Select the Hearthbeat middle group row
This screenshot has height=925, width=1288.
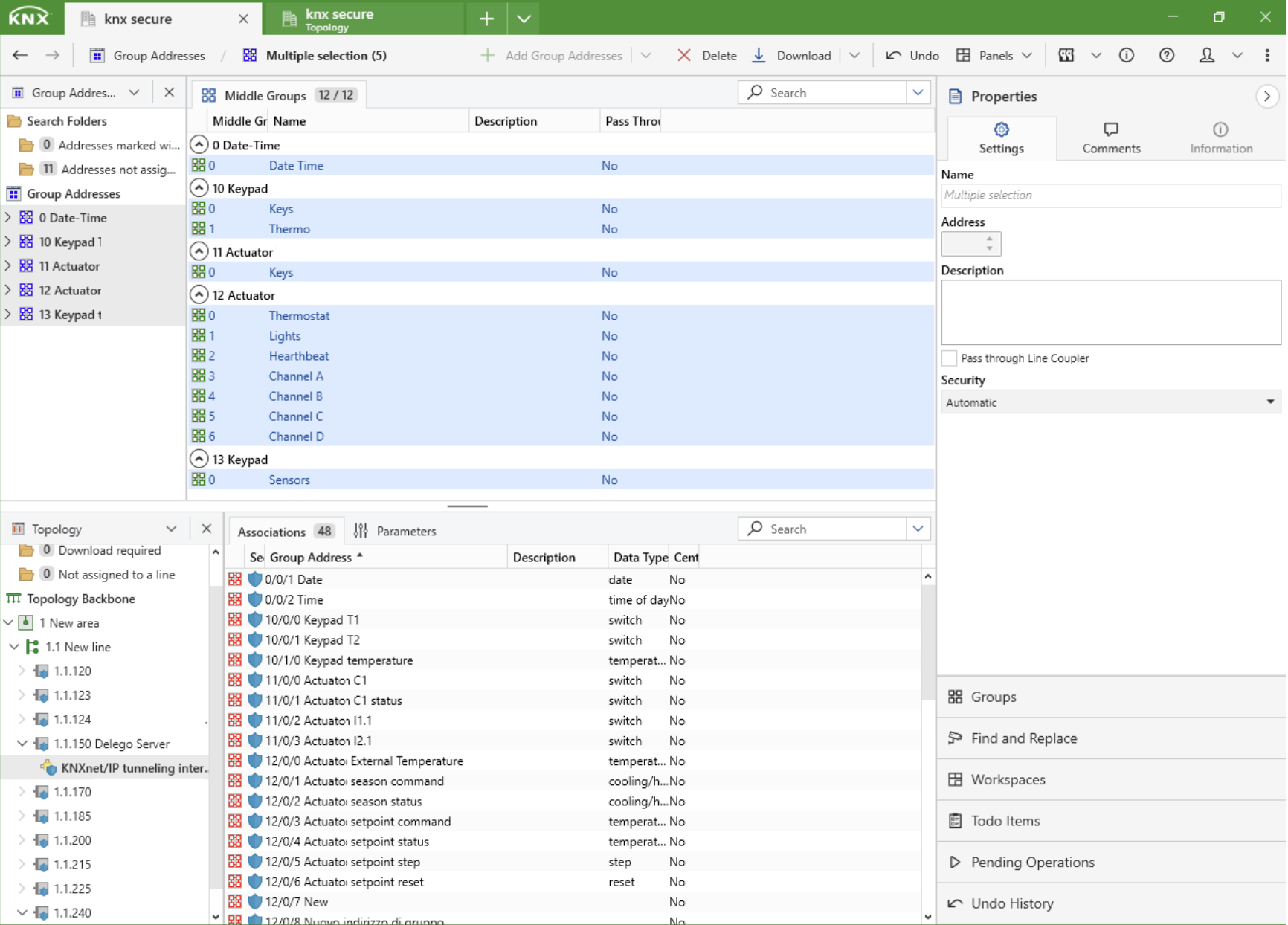coord(561,355)
